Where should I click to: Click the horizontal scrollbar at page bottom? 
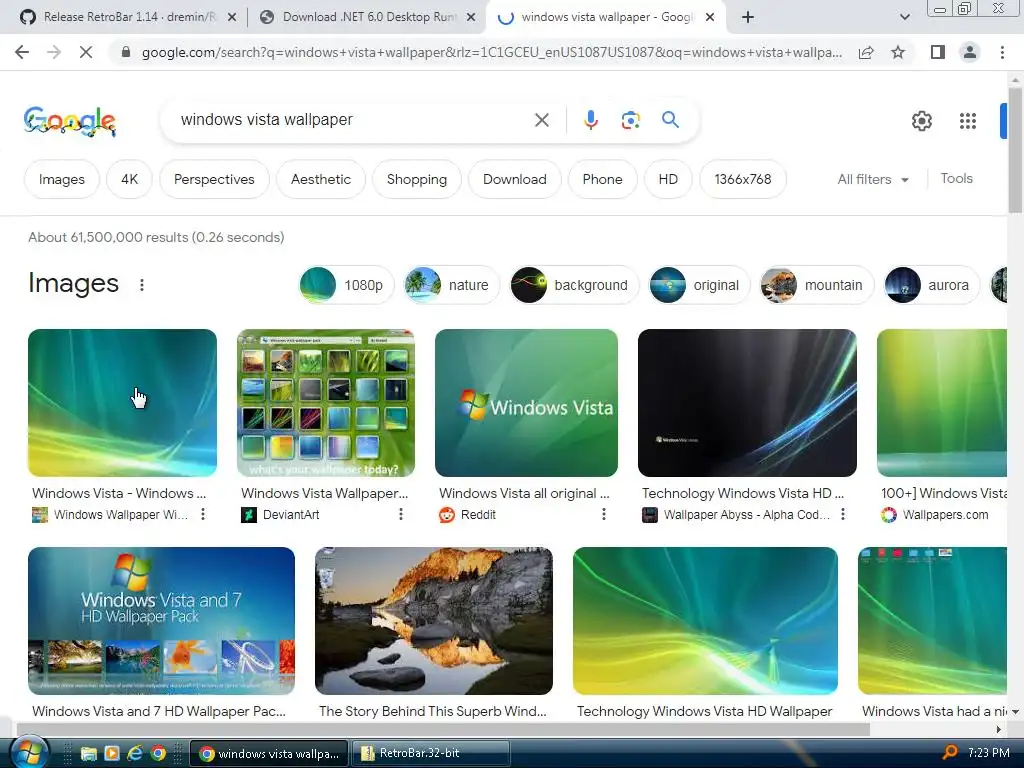[x=443, y=729]
